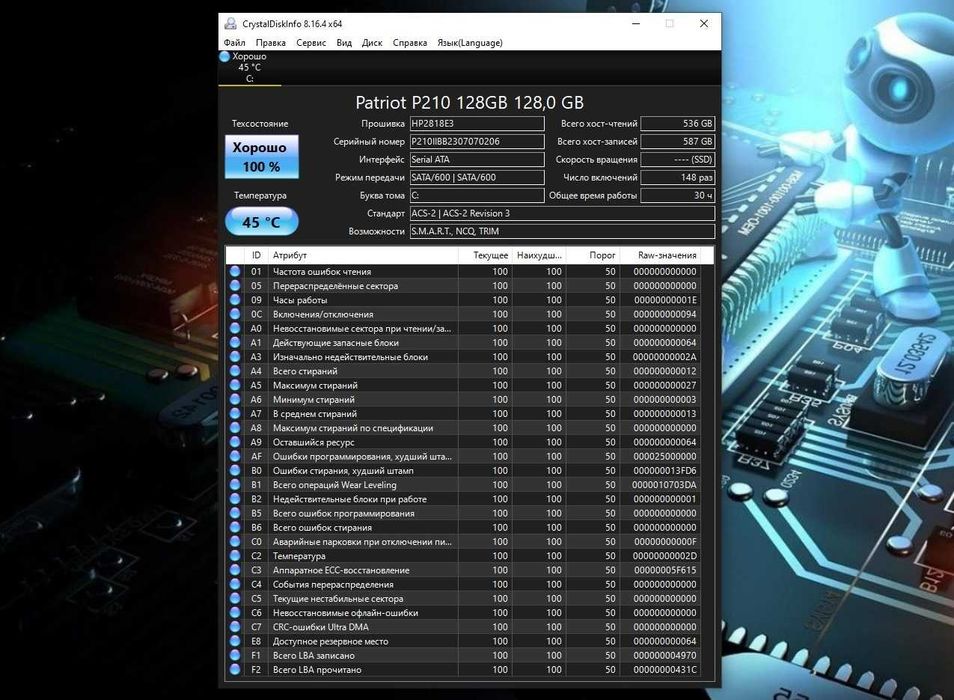
Task: Click the transfer mode field SATA/600 | SATA/600
Action: [477, 178]
